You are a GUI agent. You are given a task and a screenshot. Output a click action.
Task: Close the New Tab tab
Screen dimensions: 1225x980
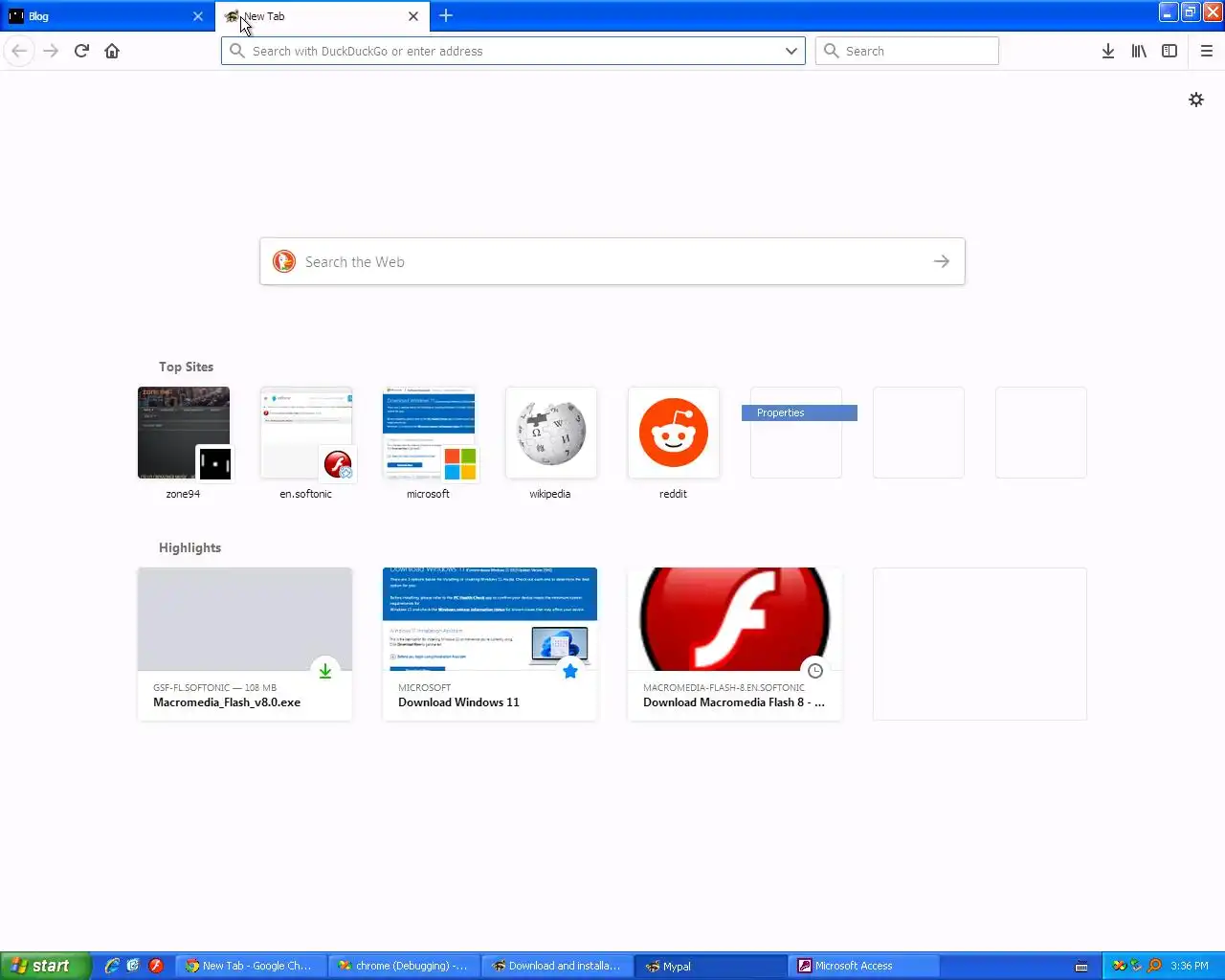point(412,16)
